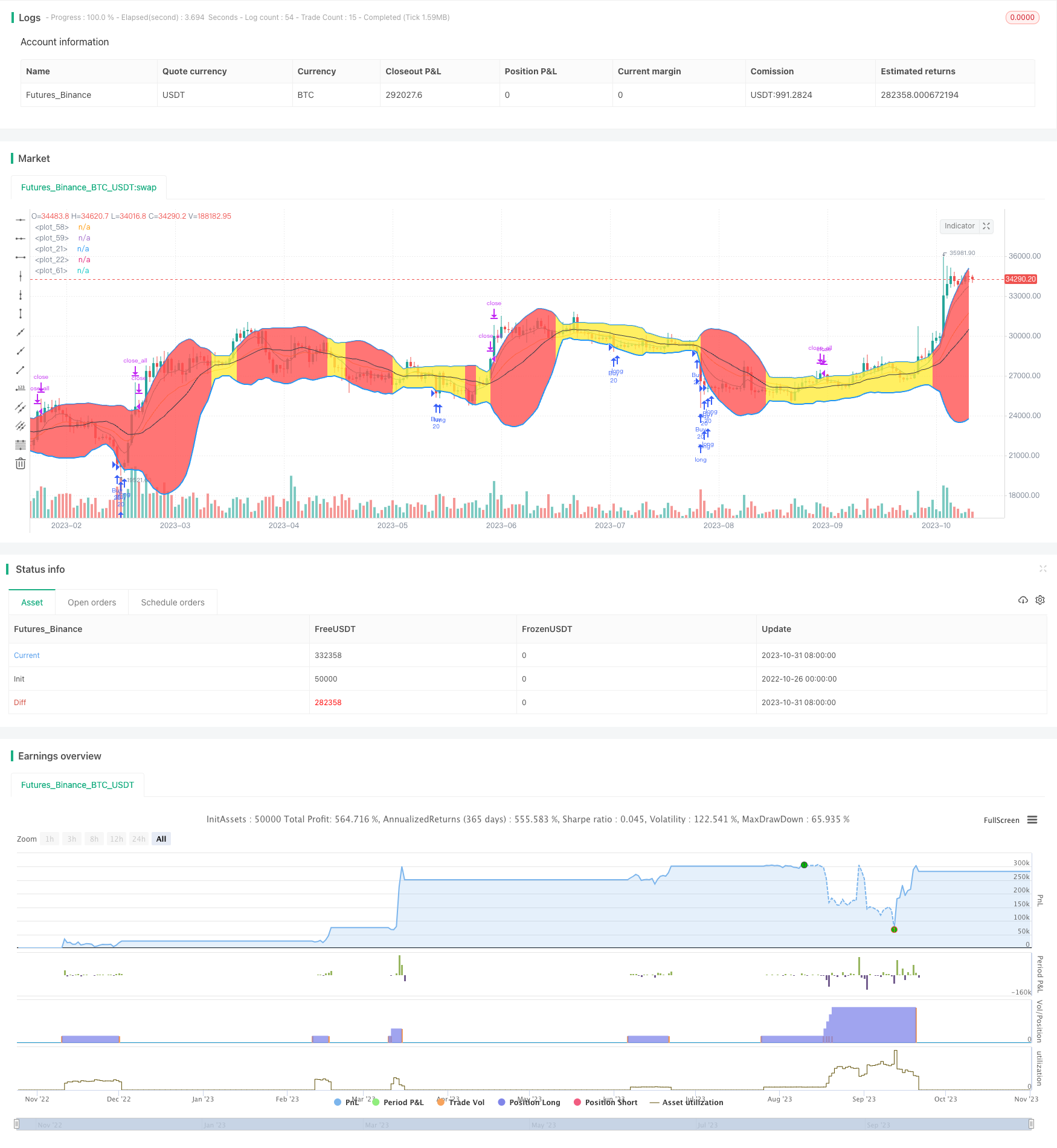
Task: Toggle the PnL series in the legend
Action: click(347, 1102)
